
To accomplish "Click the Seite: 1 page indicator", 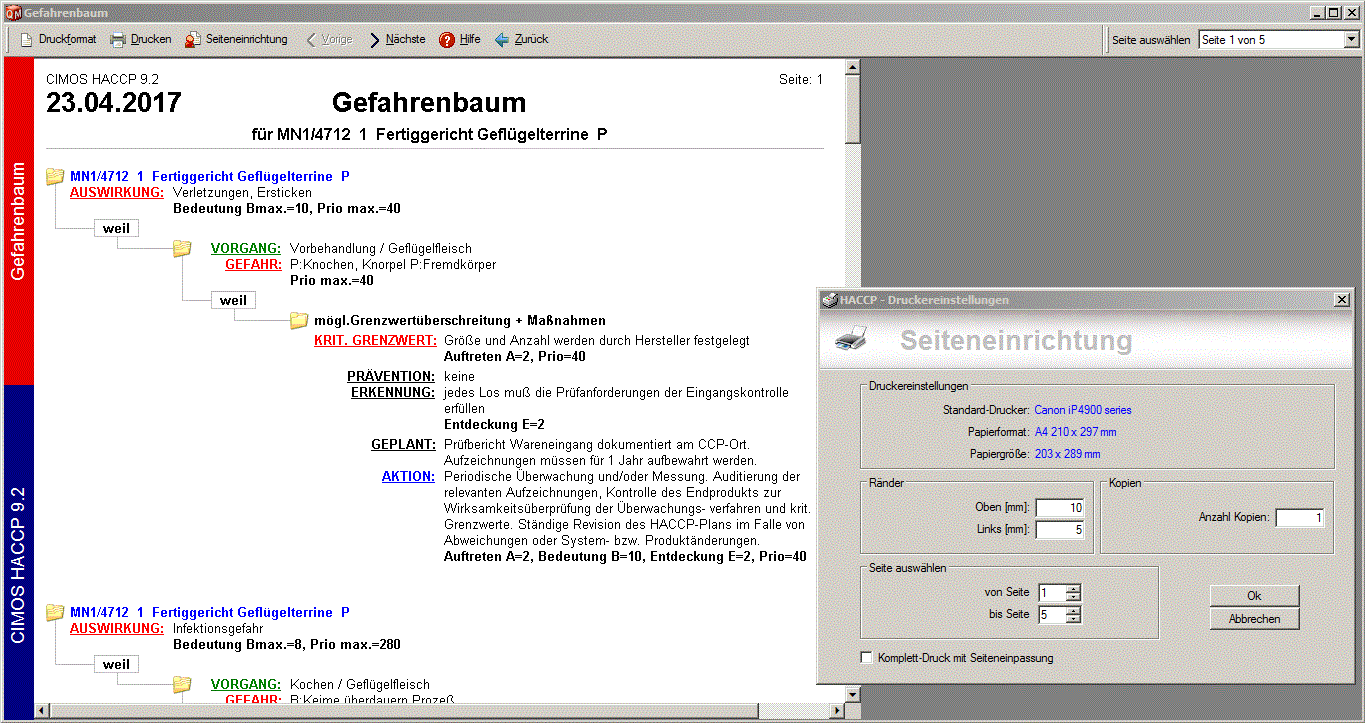I will (x=800, y=79).
